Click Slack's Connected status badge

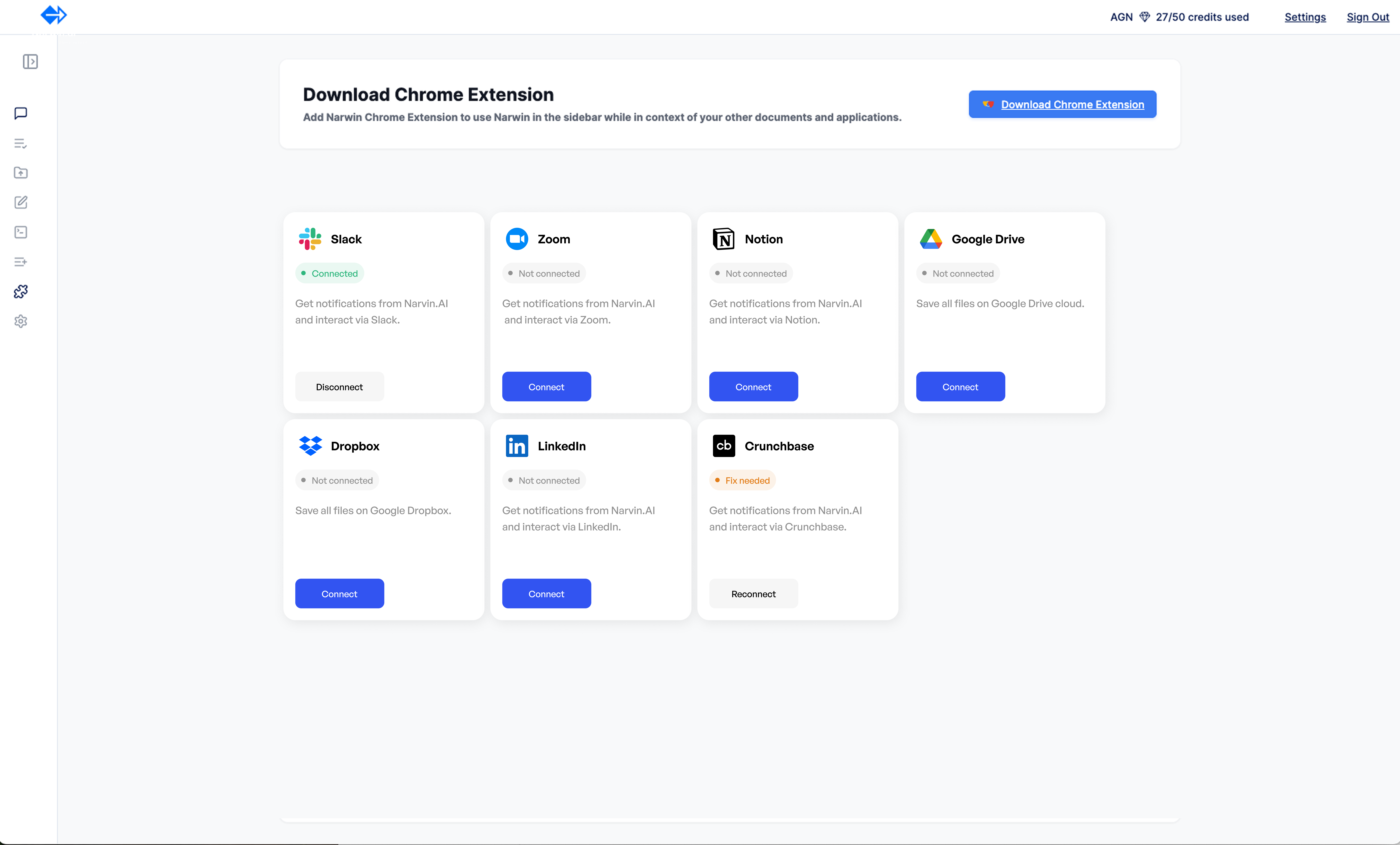click(330, 273)
